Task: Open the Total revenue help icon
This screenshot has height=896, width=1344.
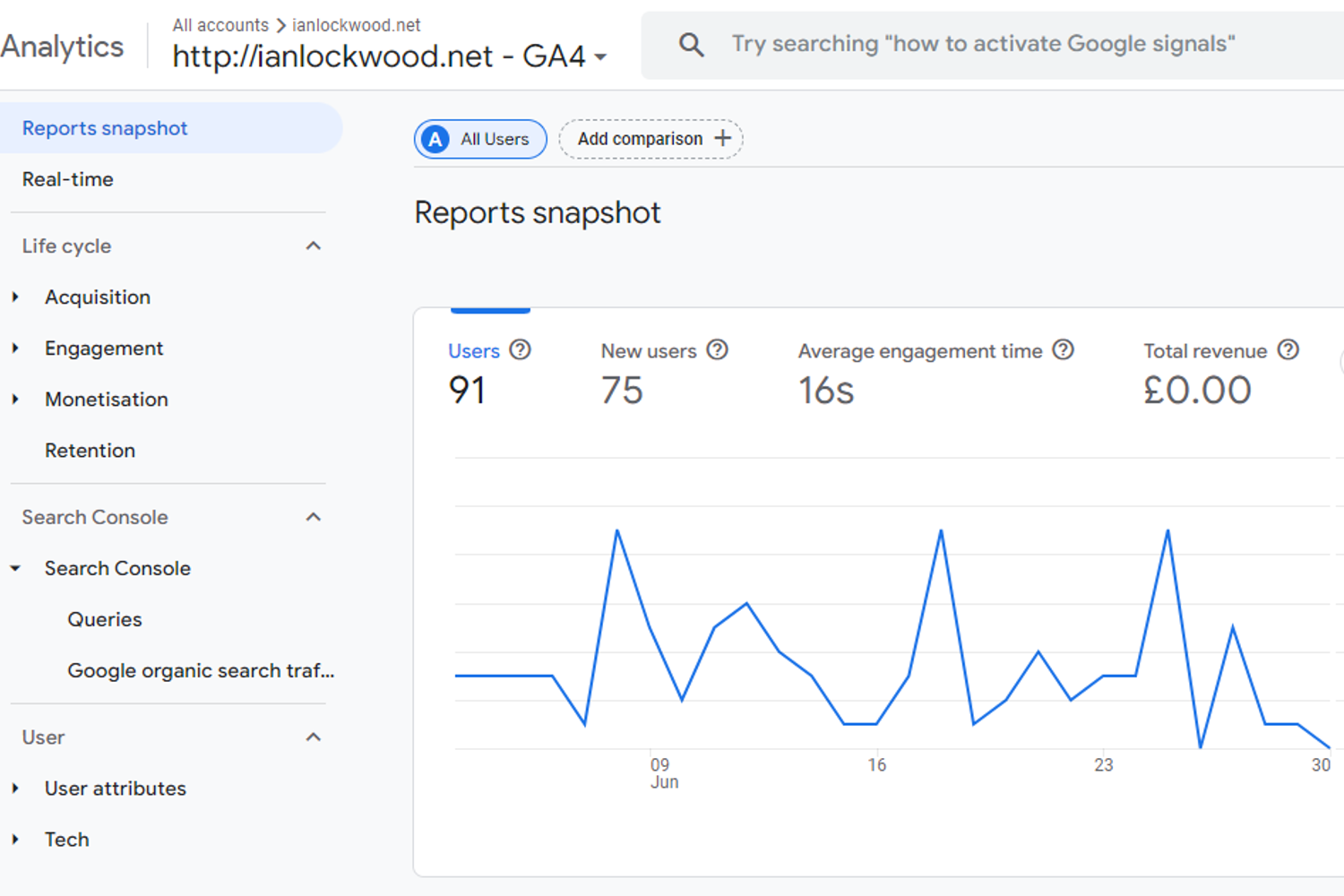Action: click(1288, 350)
